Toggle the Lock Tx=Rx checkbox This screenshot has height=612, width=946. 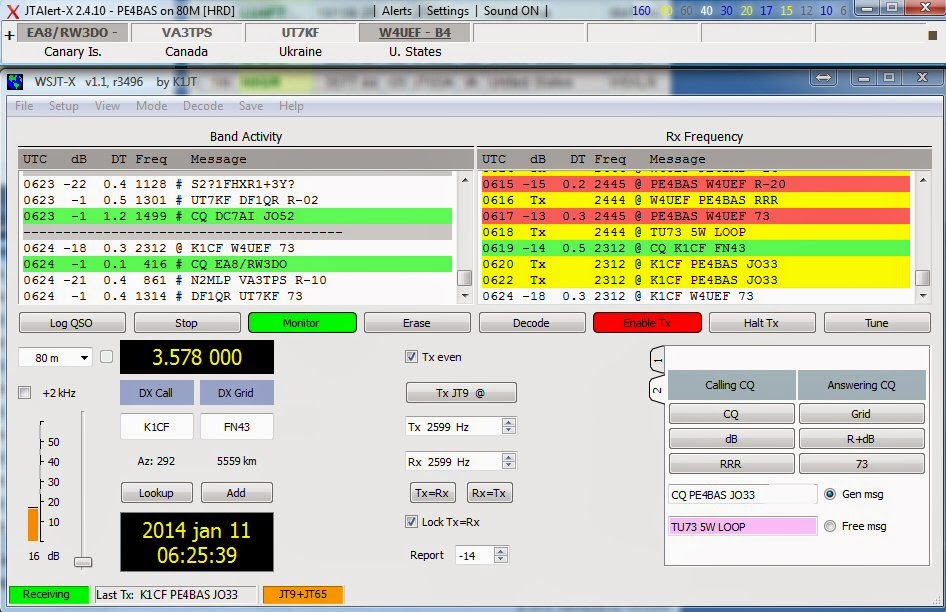click(x=411, y=521)
